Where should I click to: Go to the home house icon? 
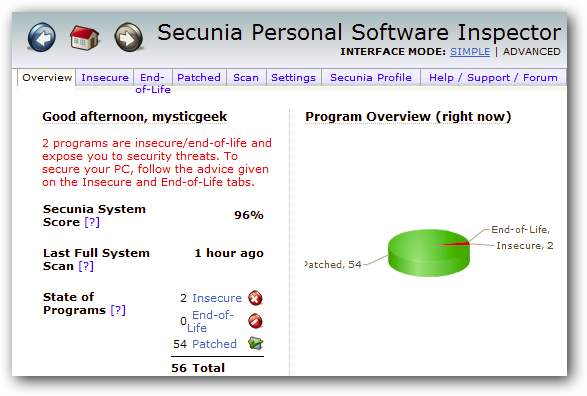click(85, 38)
